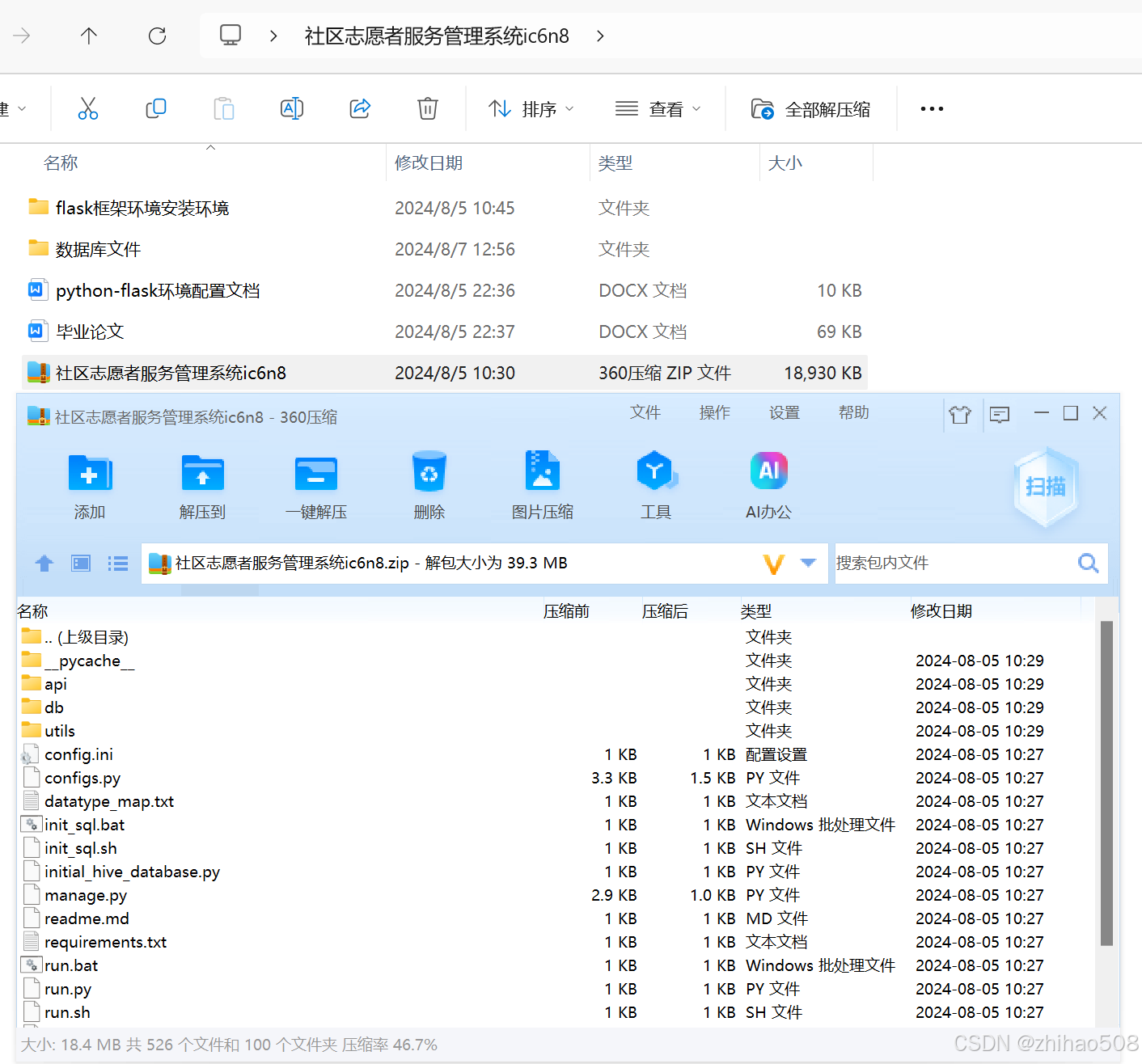1142x1064 pixels.
Task: Click the Share icon in Explorer toolbar
Action: pos(360,108)
